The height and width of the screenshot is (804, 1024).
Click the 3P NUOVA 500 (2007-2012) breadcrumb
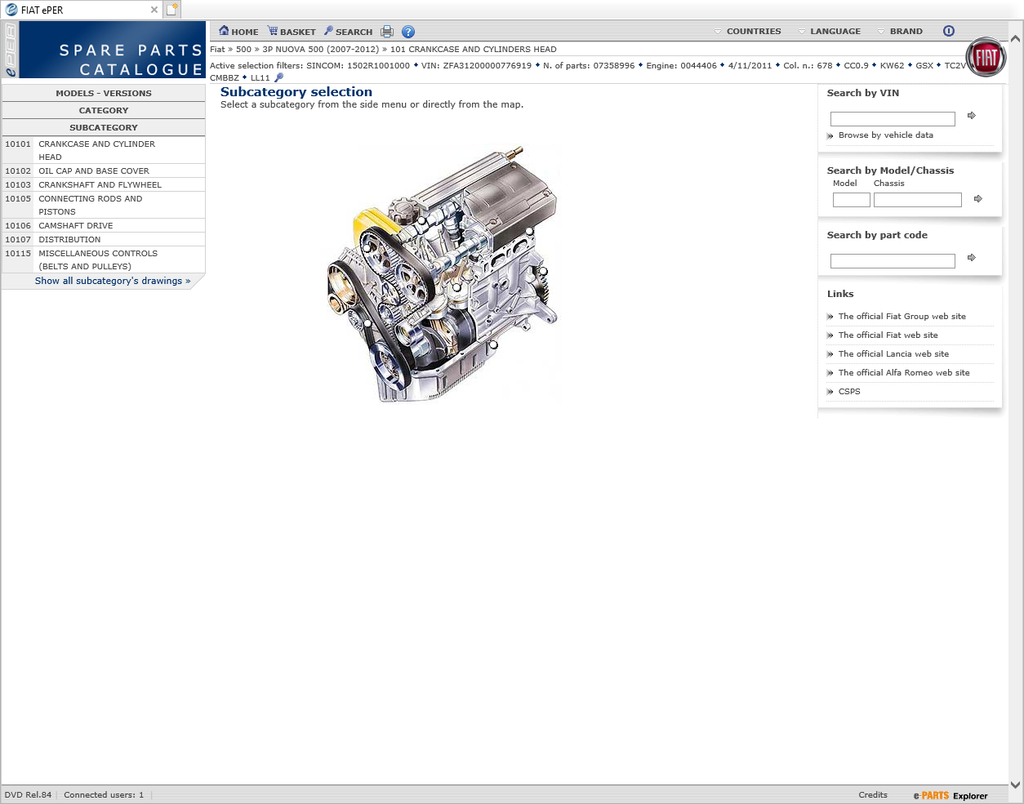click(x=321, y=49)
